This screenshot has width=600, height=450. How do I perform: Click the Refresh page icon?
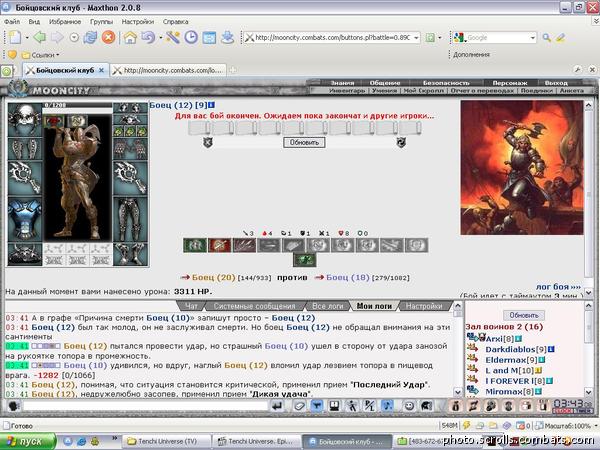pyautogui.click(x=91, y=38)
